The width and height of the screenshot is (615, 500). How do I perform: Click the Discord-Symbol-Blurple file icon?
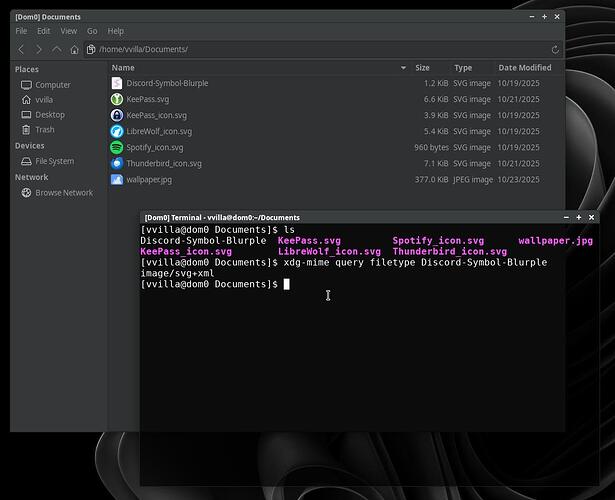tap(116, 83)
